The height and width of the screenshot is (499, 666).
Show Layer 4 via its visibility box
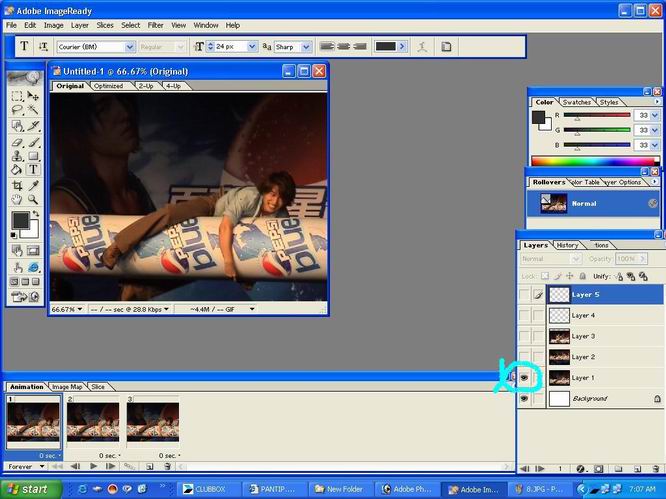(525, 315)
